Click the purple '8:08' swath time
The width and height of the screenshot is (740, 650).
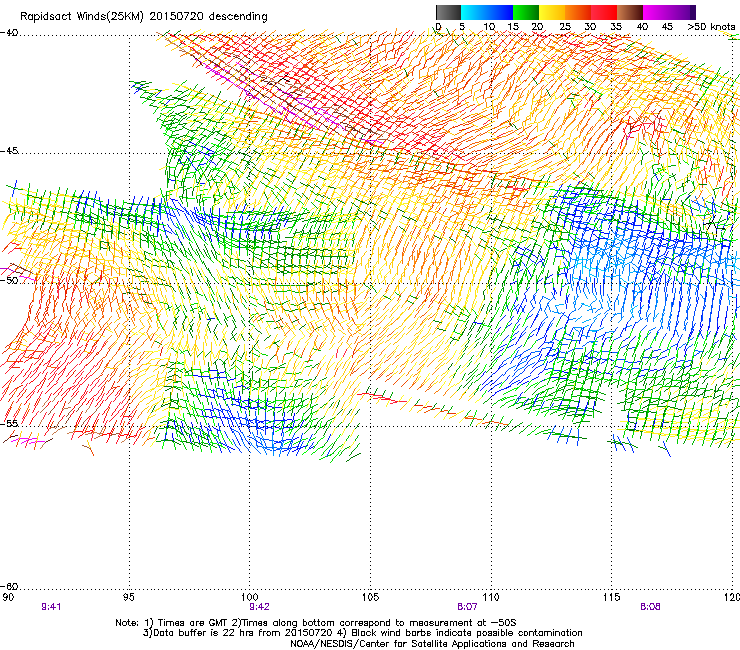coord(650,607)
